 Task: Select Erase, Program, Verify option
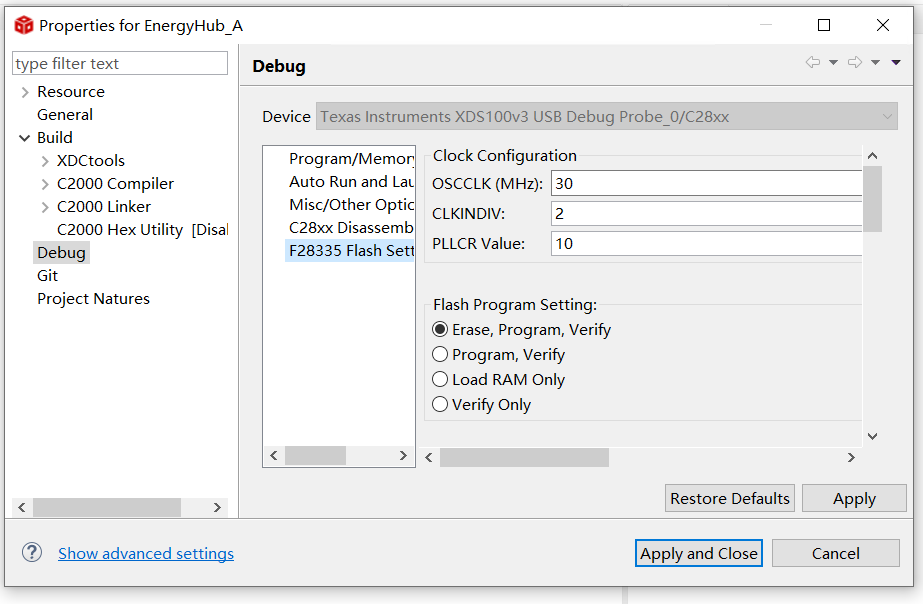coord(440,330)
